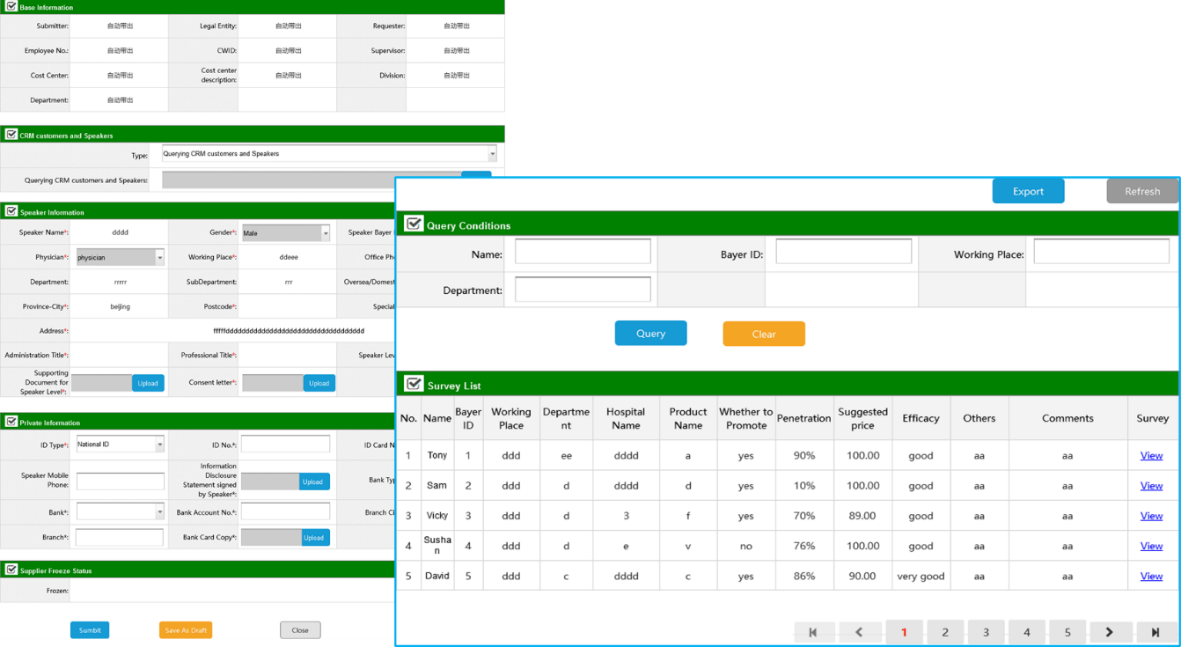Switch to page 5 of the survey list
1181x647 pixels.
pos(1067,632)
